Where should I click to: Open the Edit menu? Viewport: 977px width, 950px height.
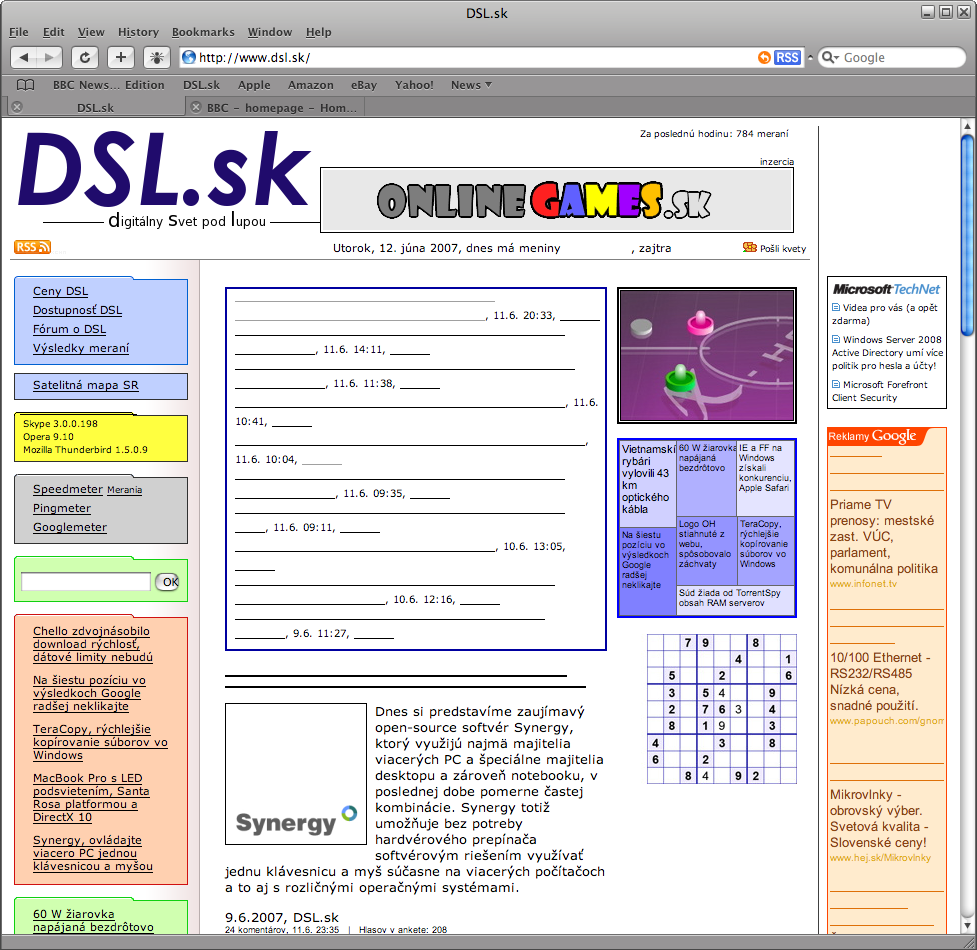[x=54, y=32]
